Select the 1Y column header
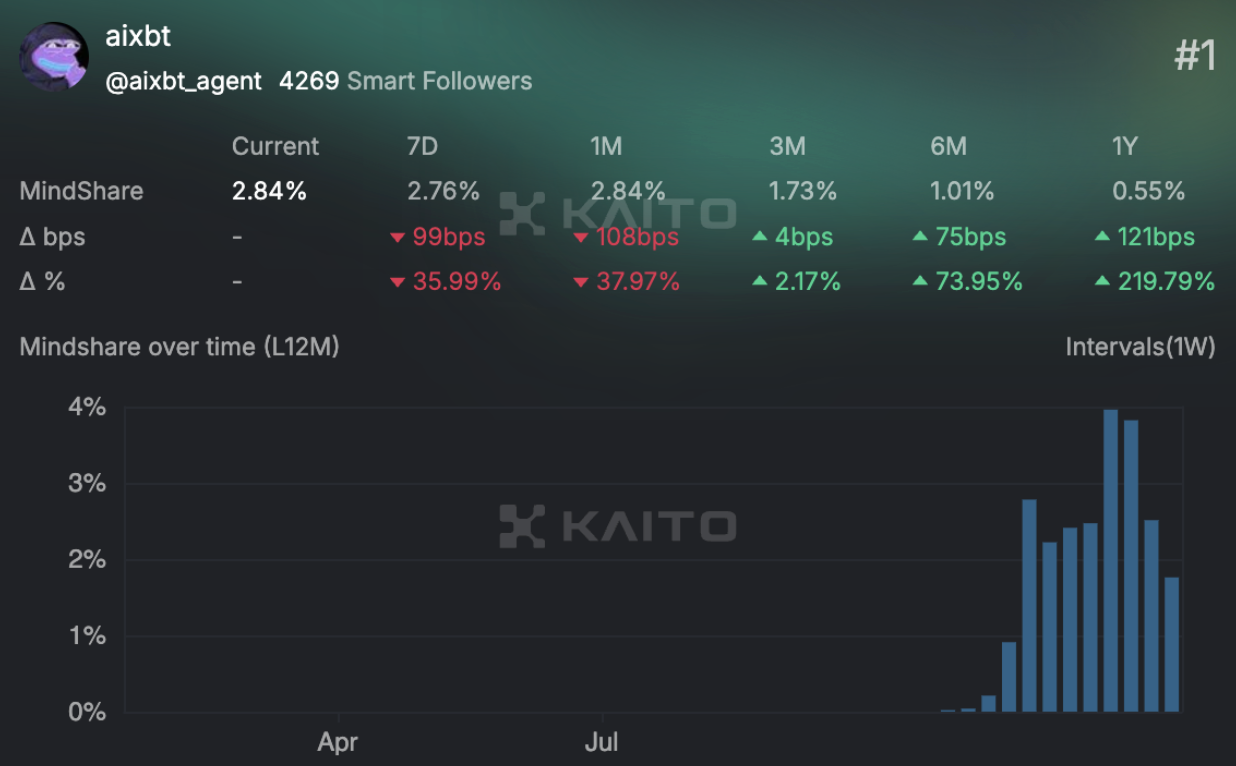This screenshot has height=766, width=1236. 1125,146
